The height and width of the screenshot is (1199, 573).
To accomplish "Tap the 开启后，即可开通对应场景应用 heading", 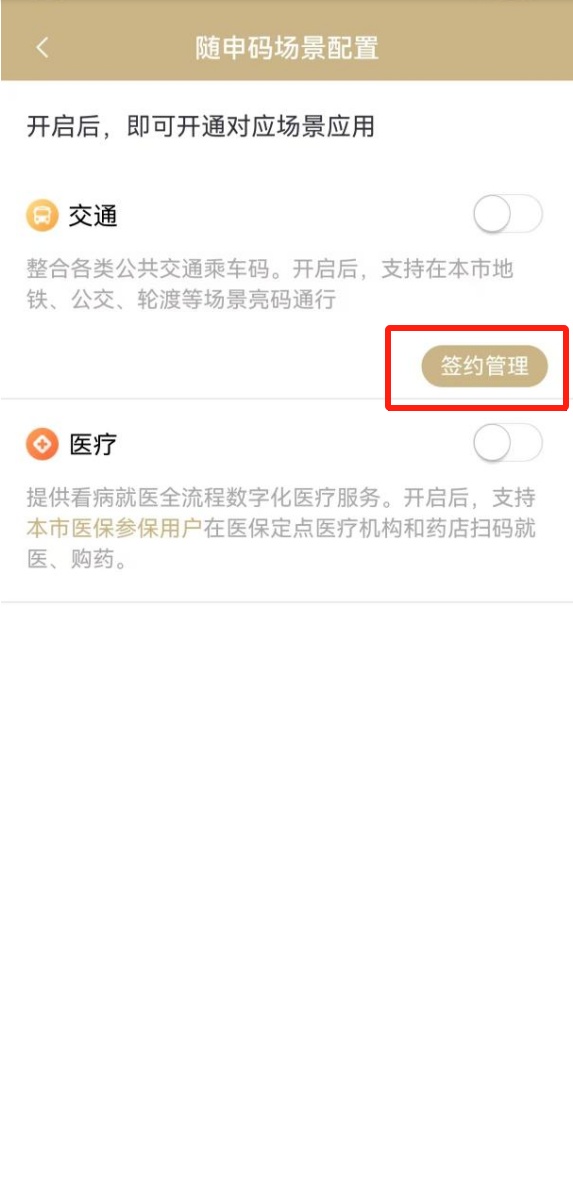I will (x=200, y=126).
